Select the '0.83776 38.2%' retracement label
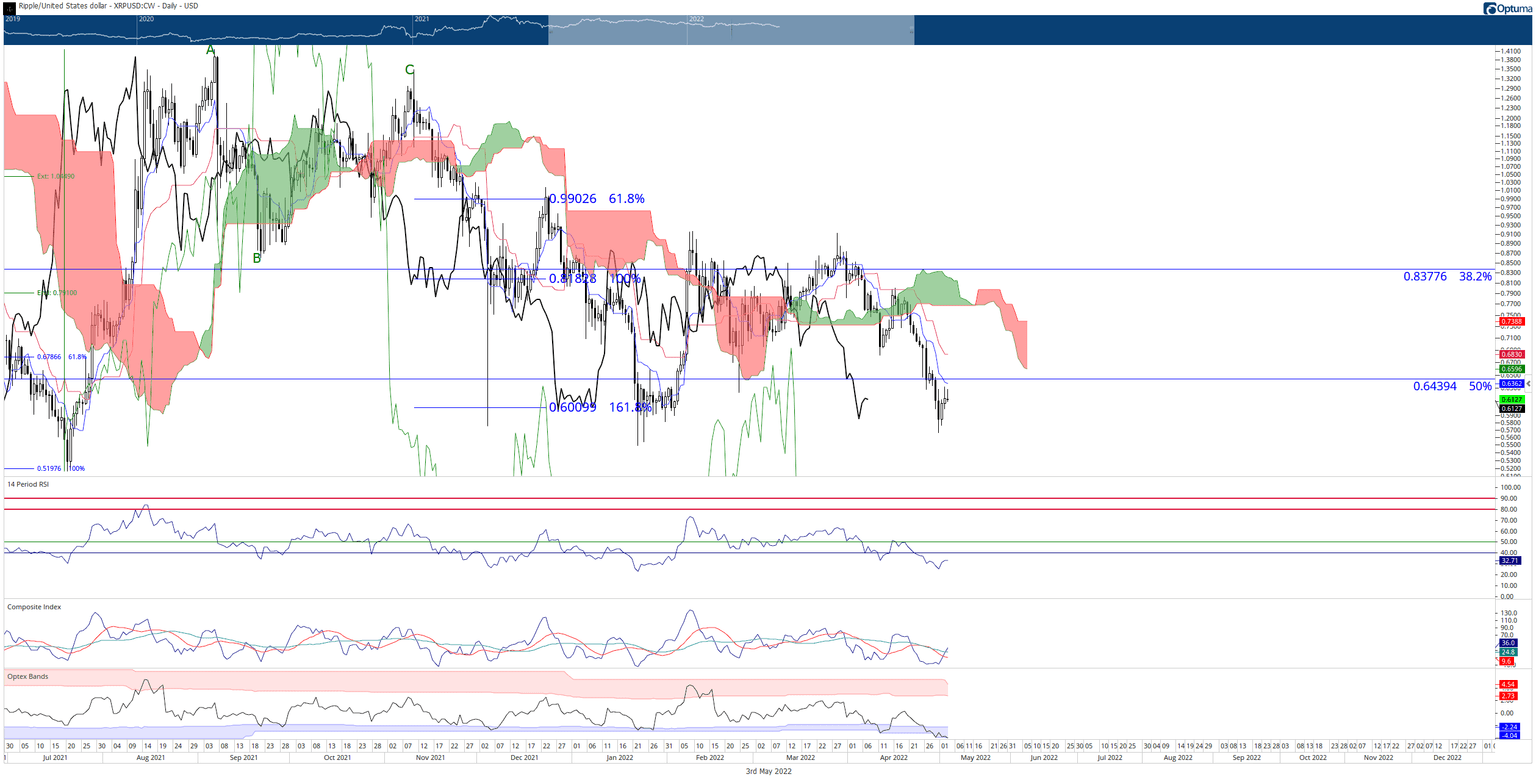The image size is (1536, 783). (1447, 276)
